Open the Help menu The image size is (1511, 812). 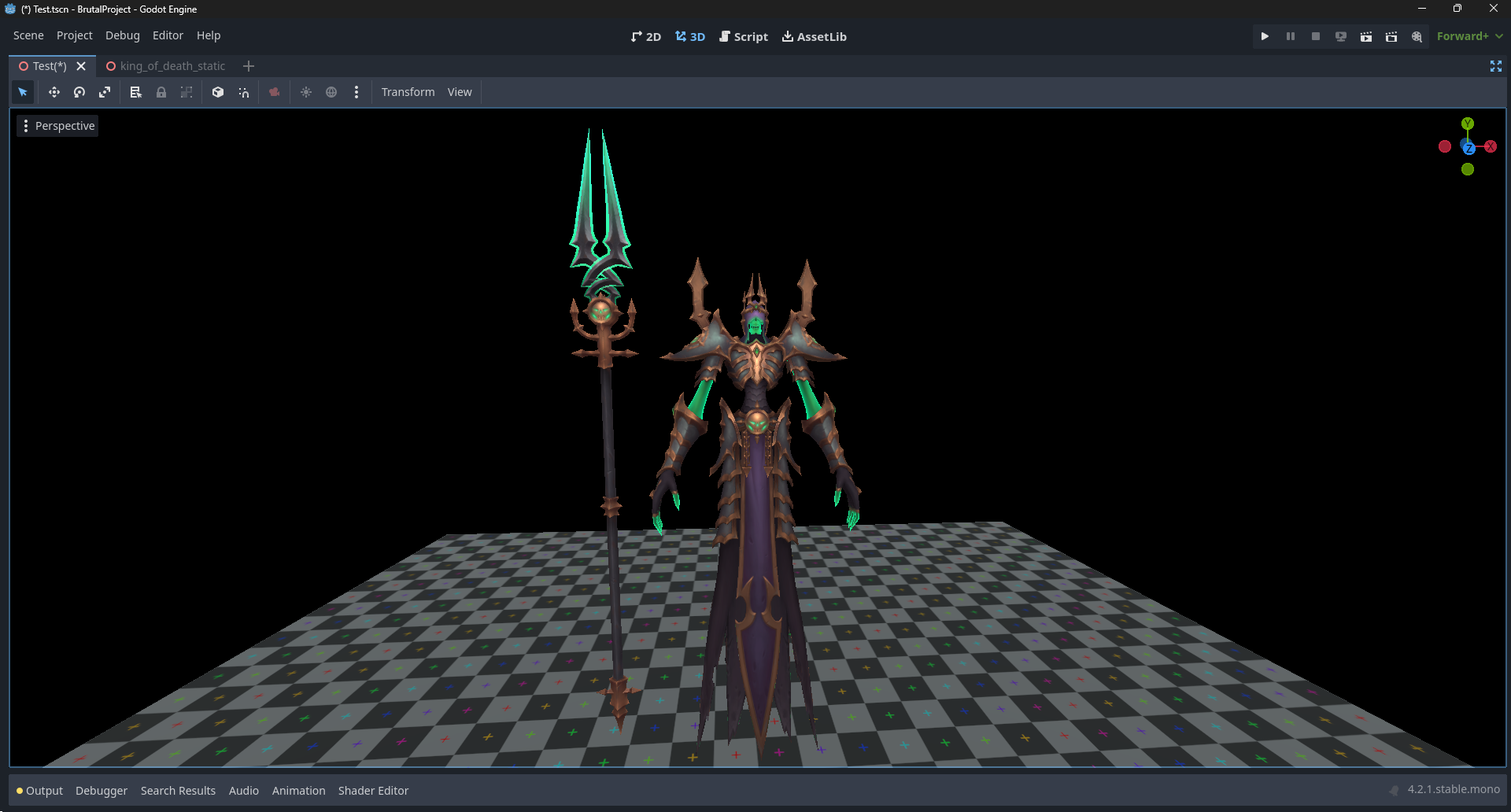click(209, 35)
